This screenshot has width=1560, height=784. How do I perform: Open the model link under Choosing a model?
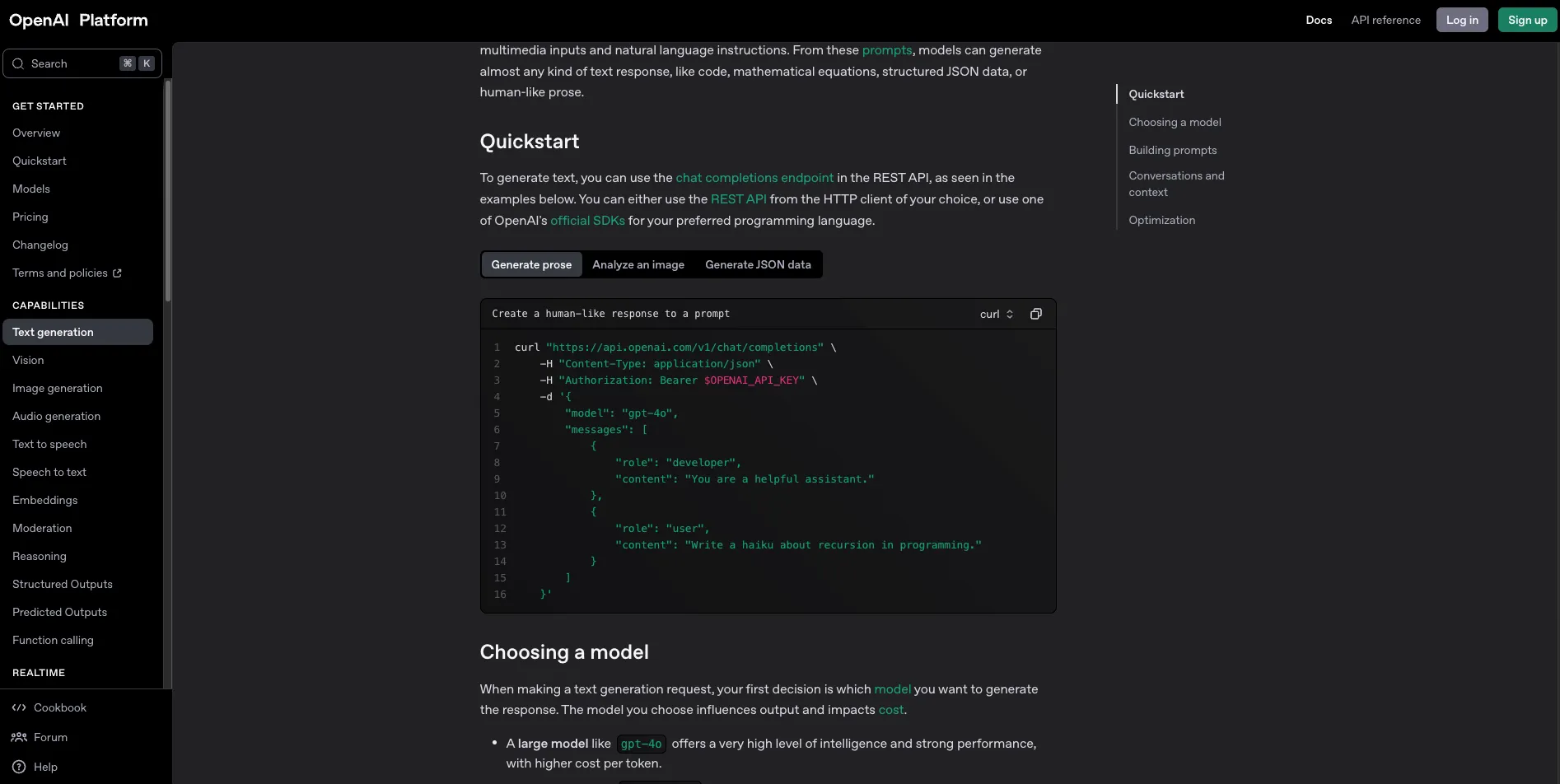click(x=892, y=689)
